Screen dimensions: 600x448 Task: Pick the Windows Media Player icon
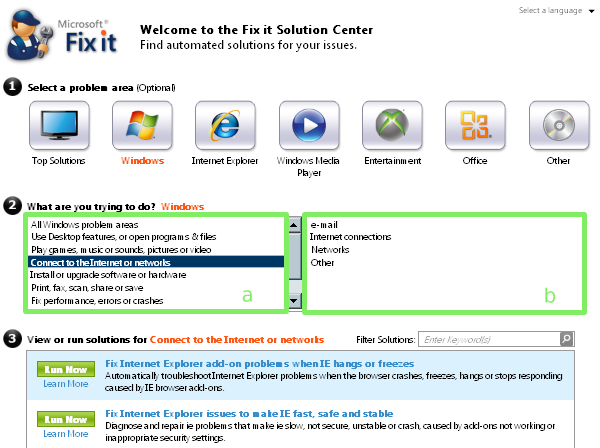coord(309,125)
